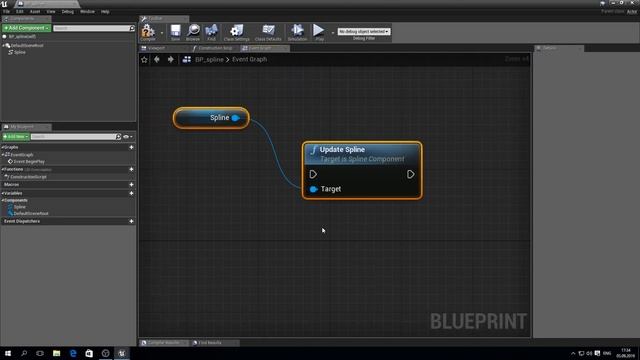Open Microsoft Edge from the taskbar
This screenshot has width=640, height=360.
(x=73, y=353)
